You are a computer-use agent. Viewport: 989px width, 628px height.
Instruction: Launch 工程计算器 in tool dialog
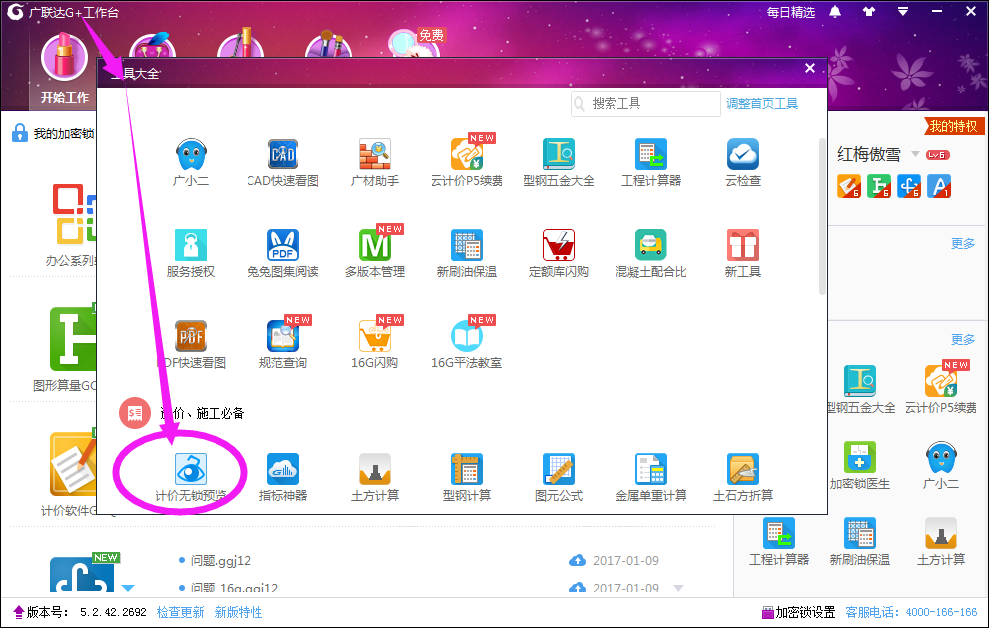pyautogui.click(x=651, y=163)
